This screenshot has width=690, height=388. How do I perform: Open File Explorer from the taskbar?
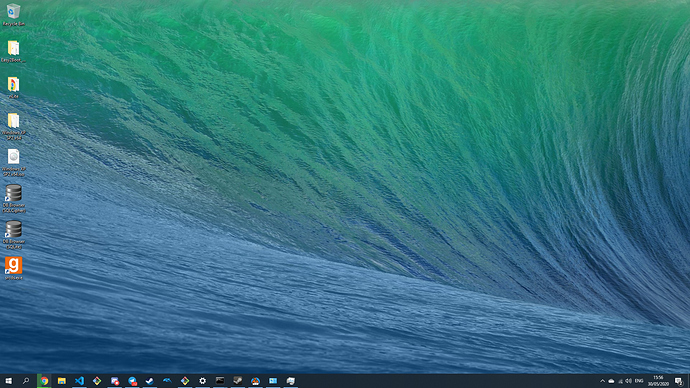point(62,381)
